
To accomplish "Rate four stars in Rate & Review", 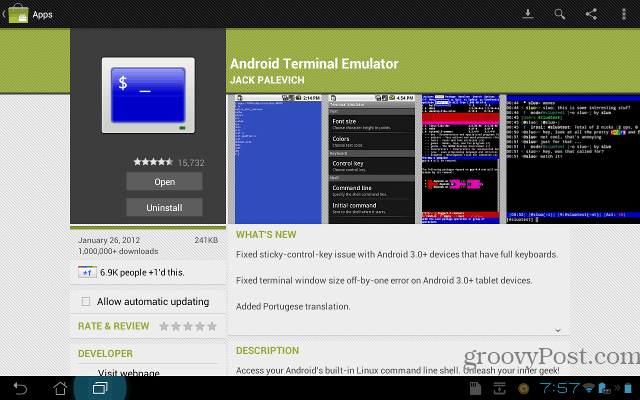I will [x=200, y=326].
